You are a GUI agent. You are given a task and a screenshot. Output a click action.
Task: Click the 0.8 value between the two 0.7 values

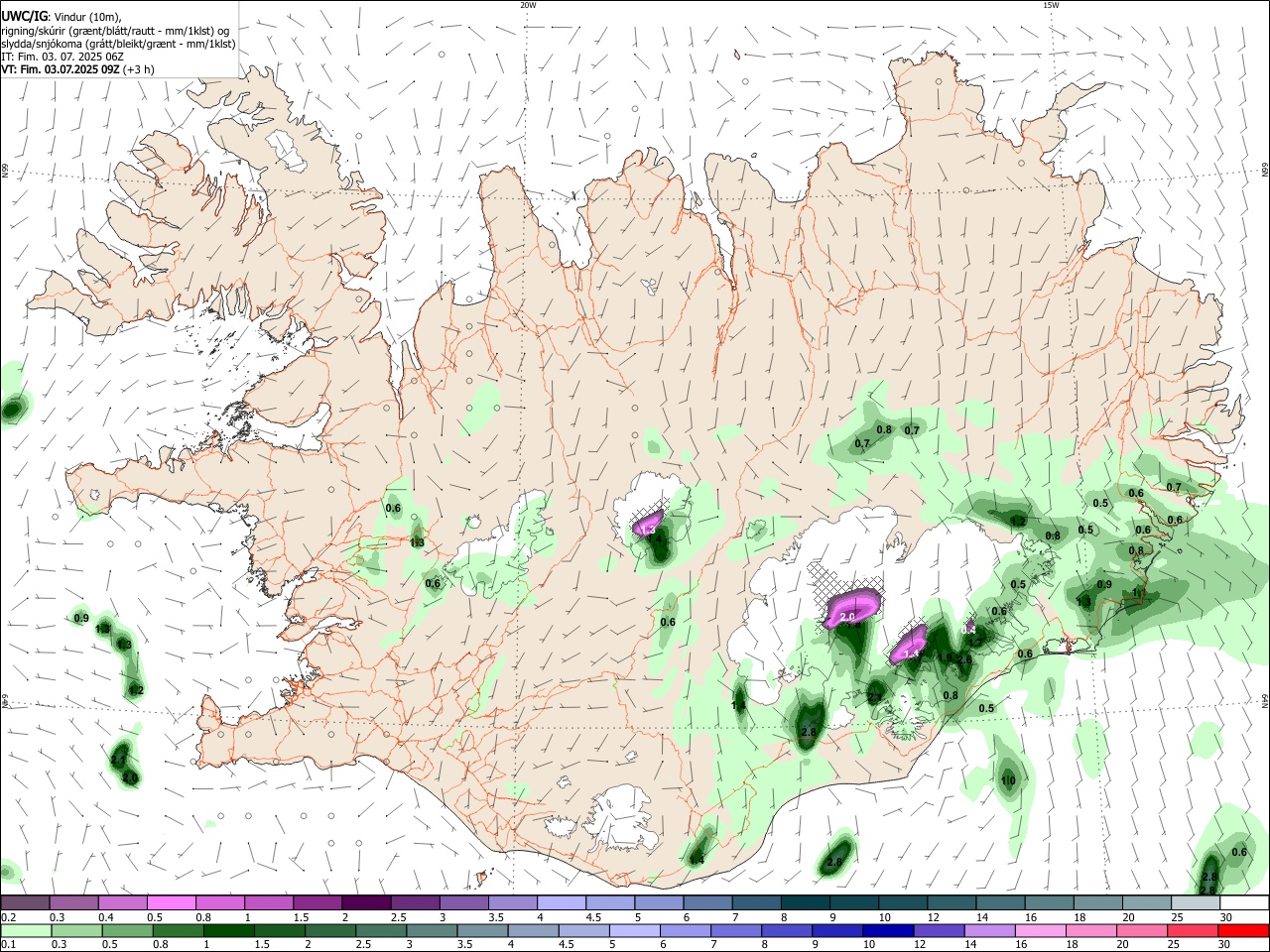click(x=885, y=429)
